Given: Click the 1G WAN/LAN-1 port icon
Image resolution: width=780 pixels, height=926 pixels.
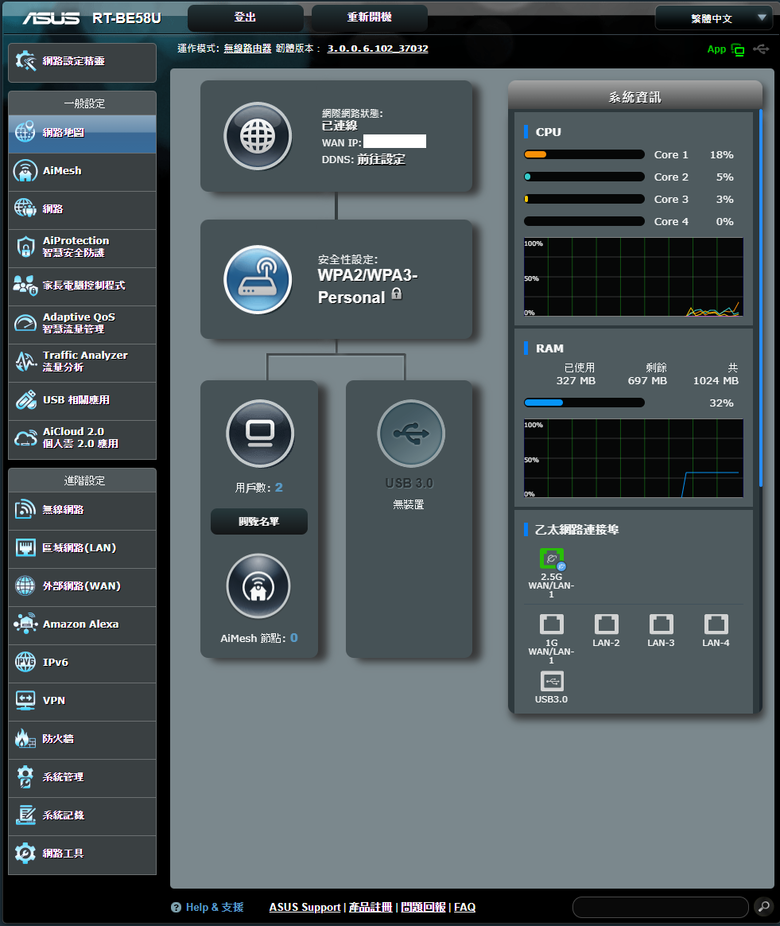Looking at the screenshot, I should 551,624.
